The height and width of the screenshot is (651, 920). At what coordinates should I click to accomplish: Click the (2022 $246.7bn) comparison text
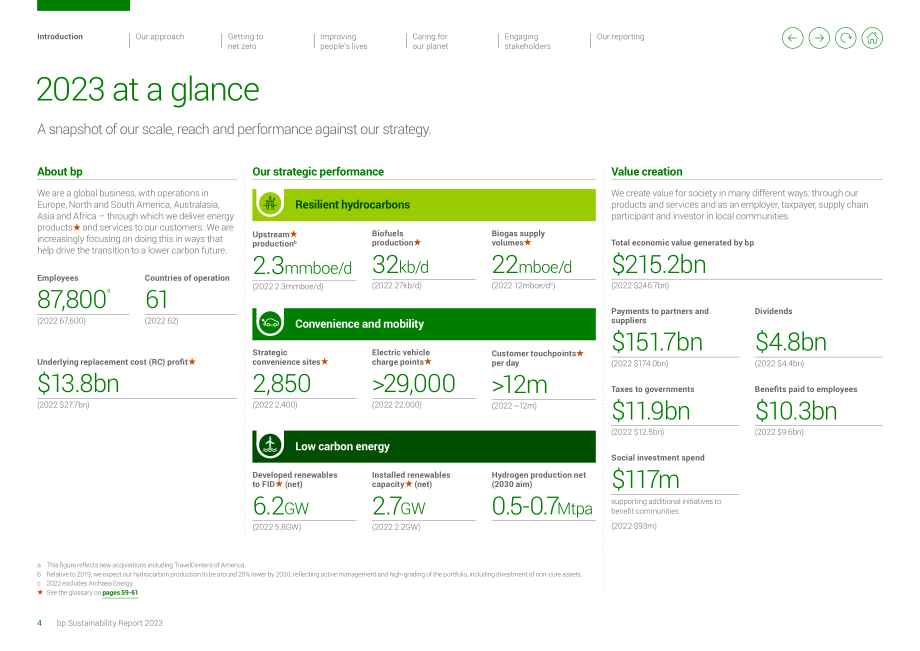click(x=640, y=286)
